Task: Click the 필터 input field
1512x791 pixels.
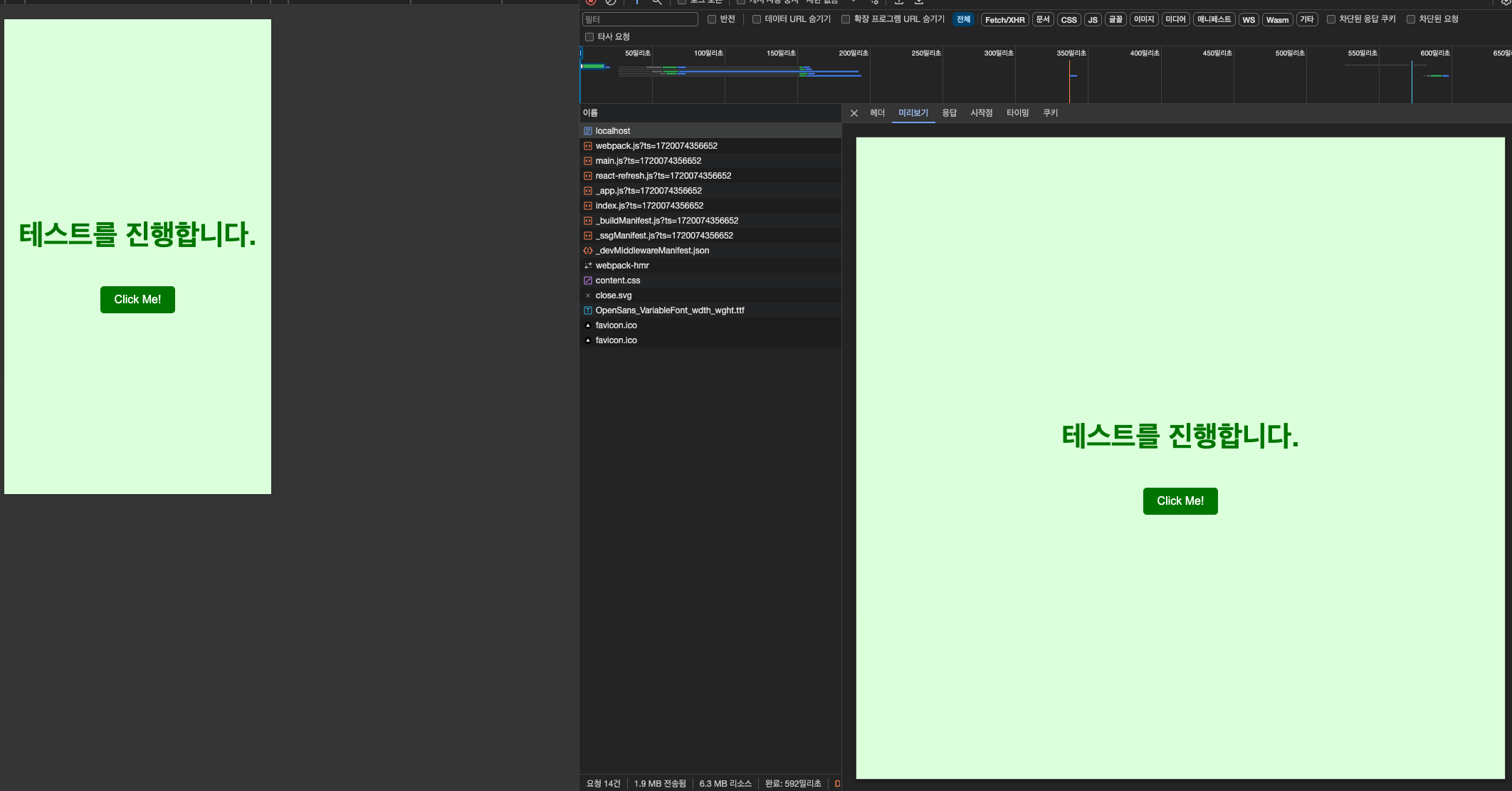Action: click(x=639, y=19)
